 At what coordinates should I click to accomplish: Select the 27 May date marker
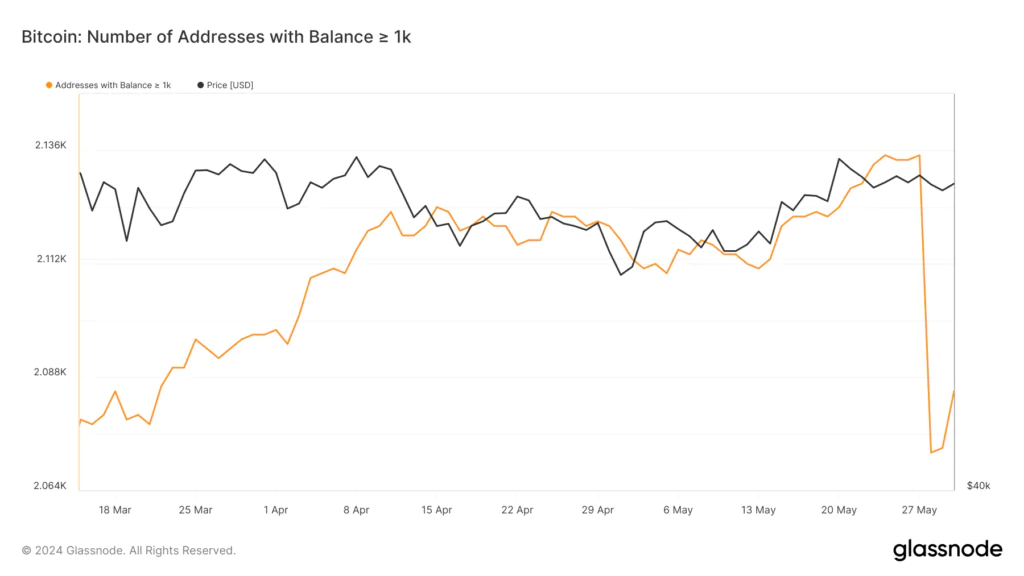click(x=919, y=510)
